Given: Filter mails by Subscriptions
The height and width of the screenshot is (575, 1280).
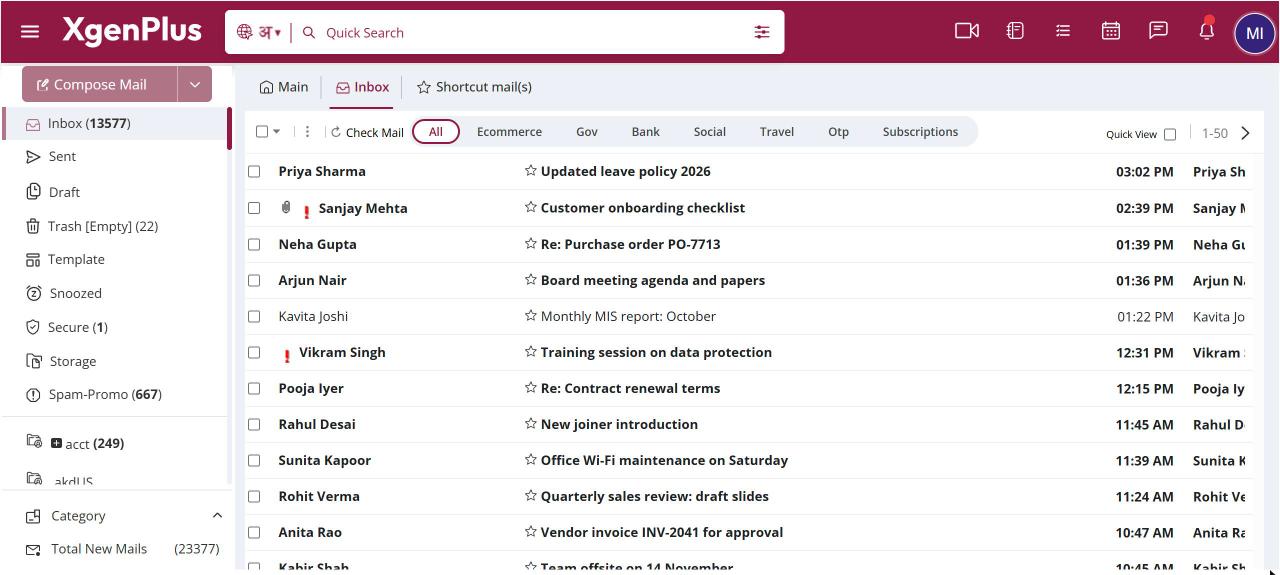Looking at the screenshot, I should (x=920, y=131).
